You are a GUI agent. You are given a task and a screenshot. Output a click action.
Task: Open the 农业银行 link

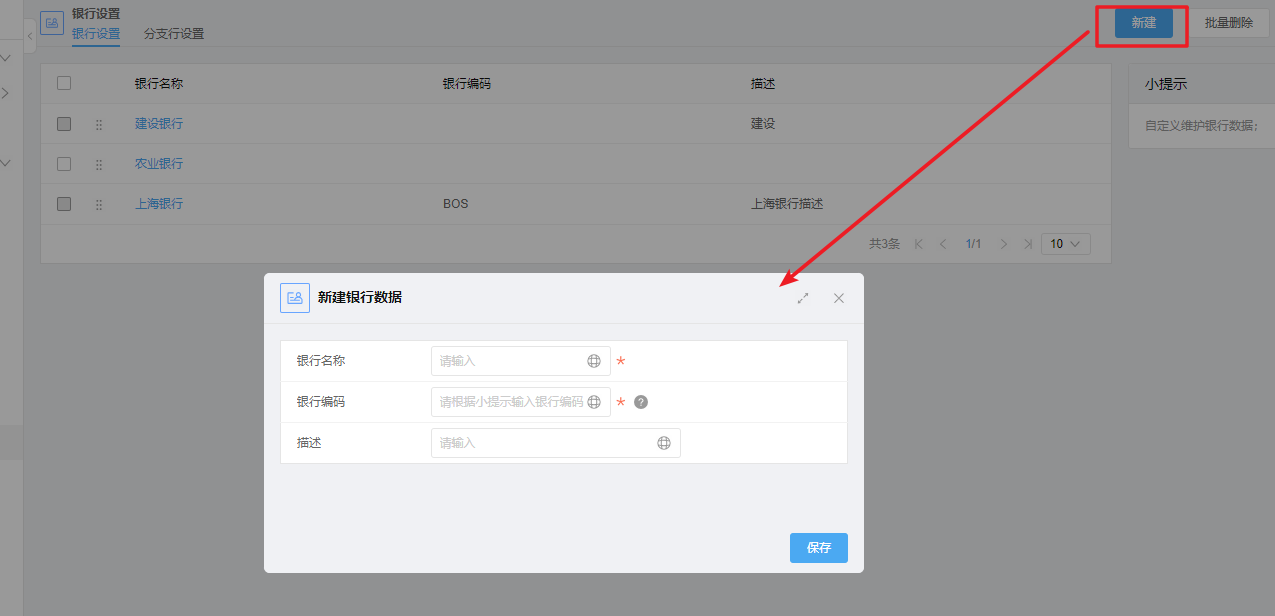[x=159, y=164]
